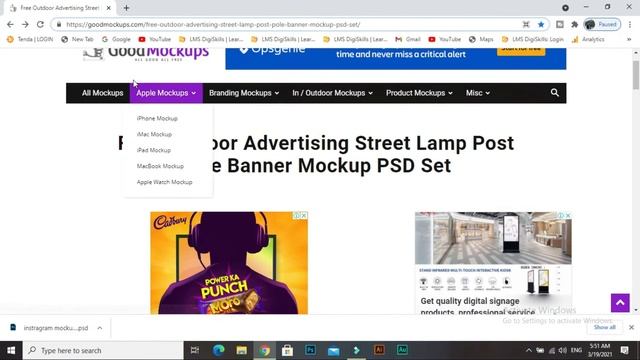Click the site search magnifier icon
Image resolution: width=640 pixels, height=360 pixels.
554,93
